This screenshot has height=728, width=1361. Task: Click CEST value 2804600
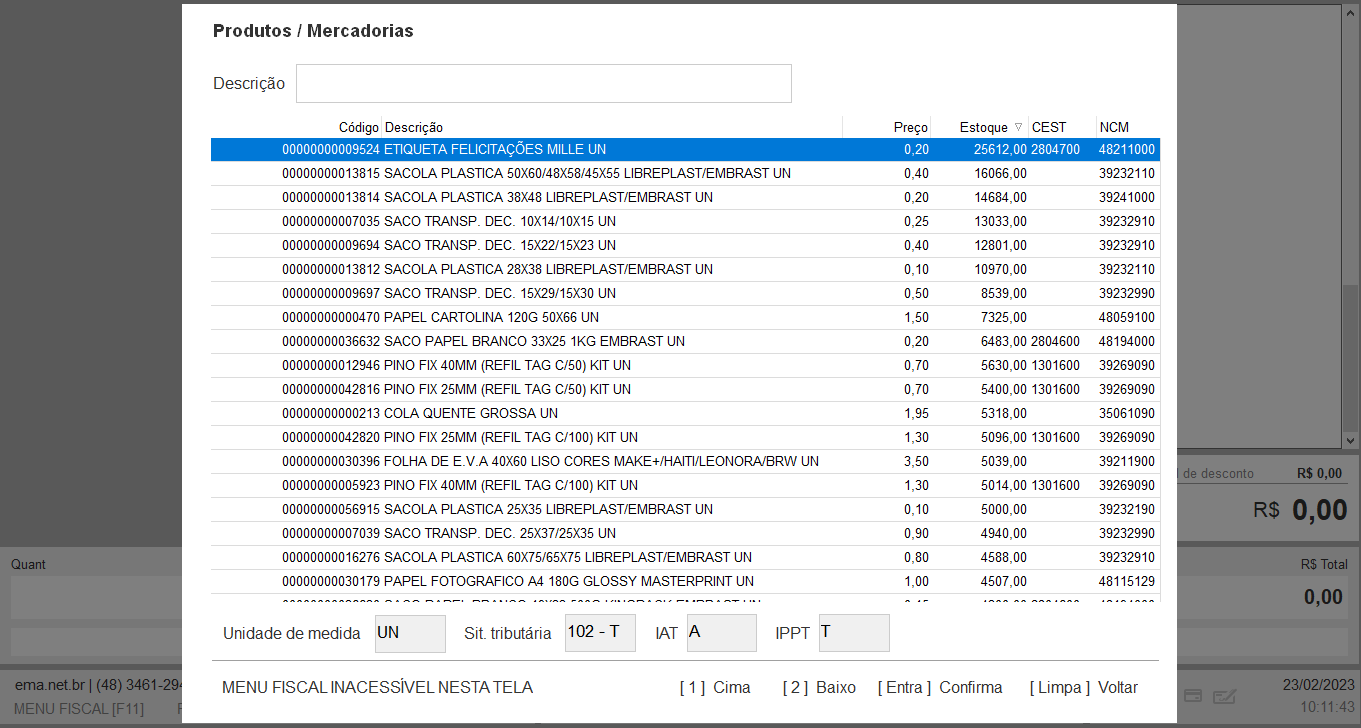1056,341
